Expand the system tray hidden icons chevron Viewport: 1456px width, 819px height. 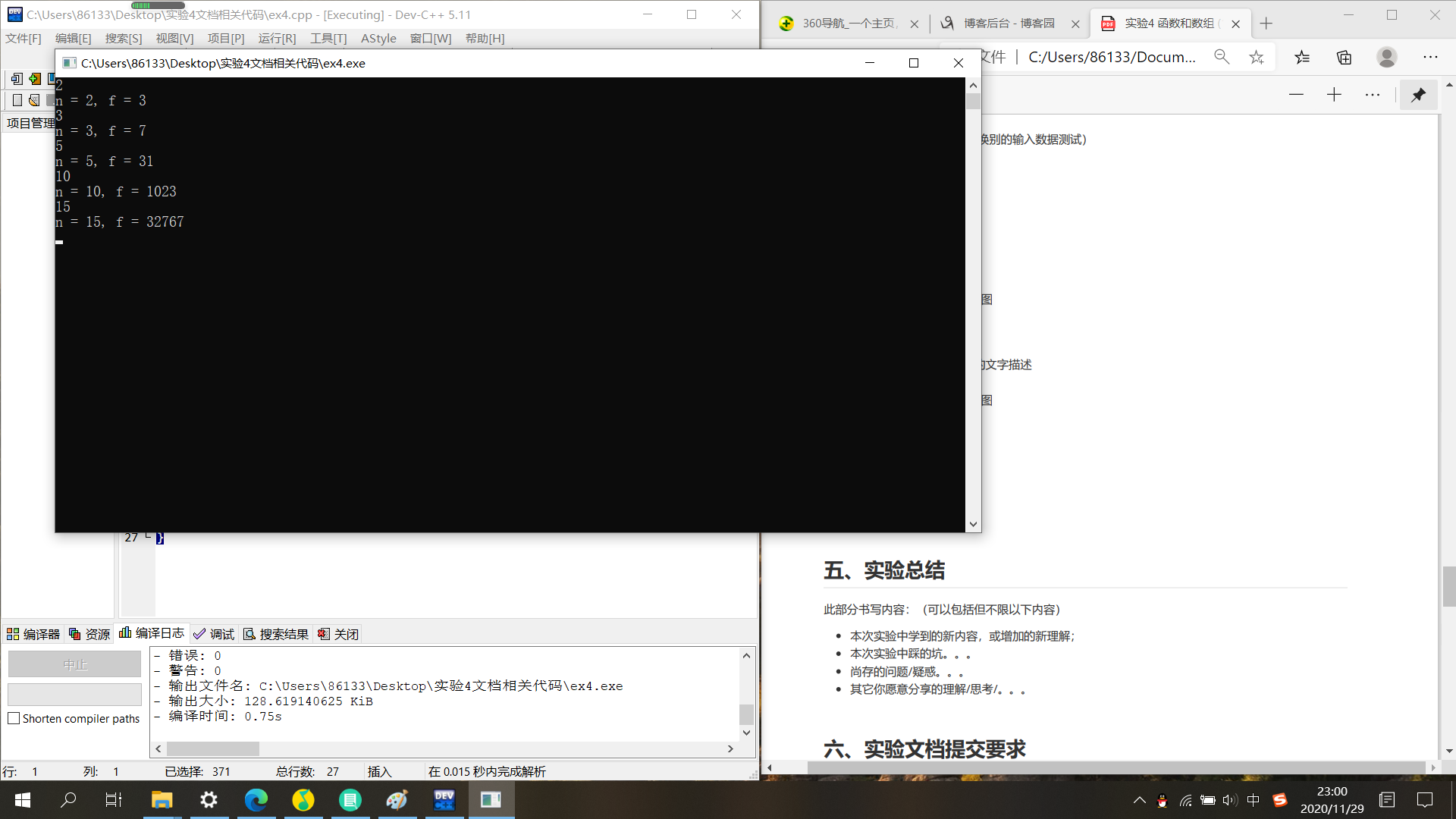[1139, 800]
